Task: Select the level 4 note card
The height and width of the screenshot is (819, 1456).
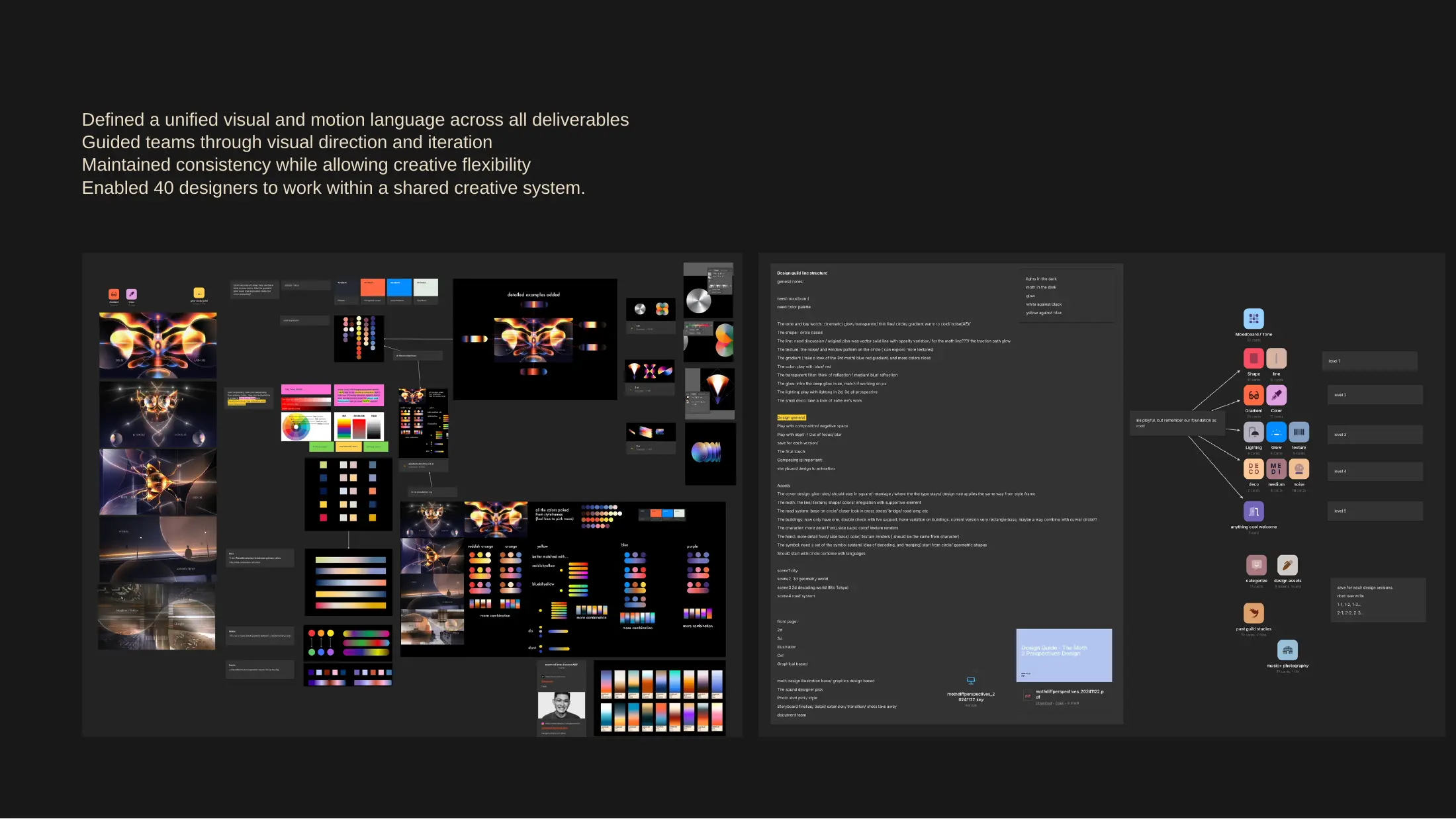Action: tap(1375, 471)
